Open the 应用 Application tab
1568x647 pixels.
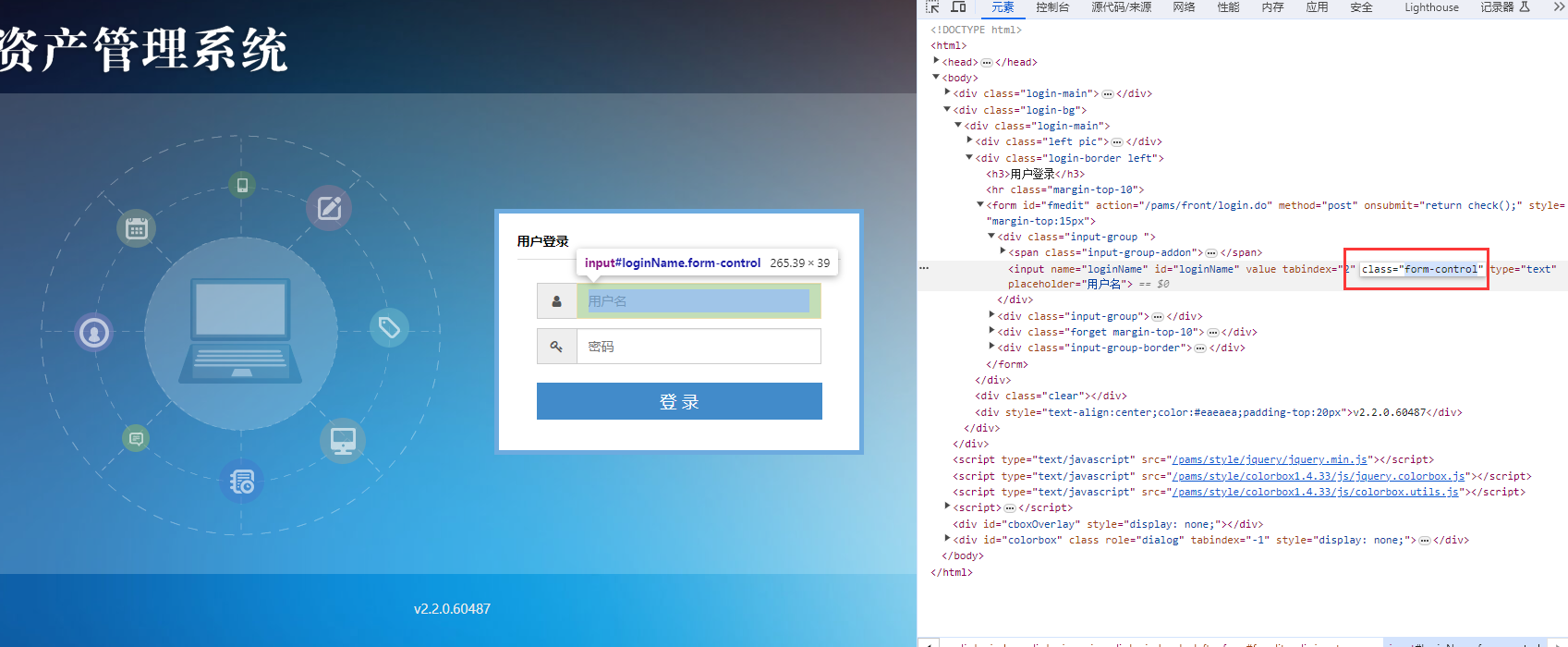(x=1317, y=7)
